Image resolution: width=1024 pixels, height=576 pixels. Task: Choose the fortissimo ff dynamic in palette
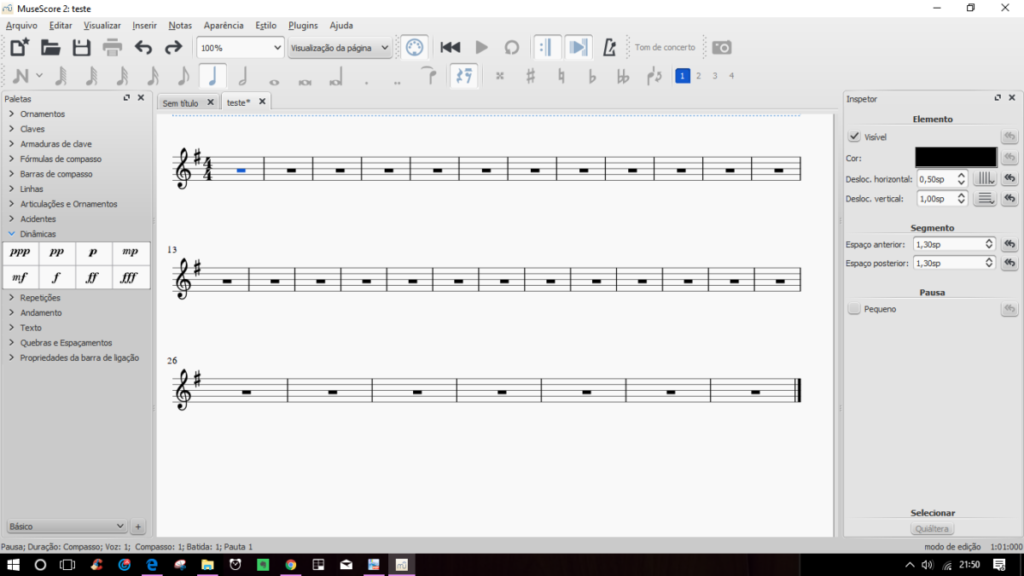point(93,277)
